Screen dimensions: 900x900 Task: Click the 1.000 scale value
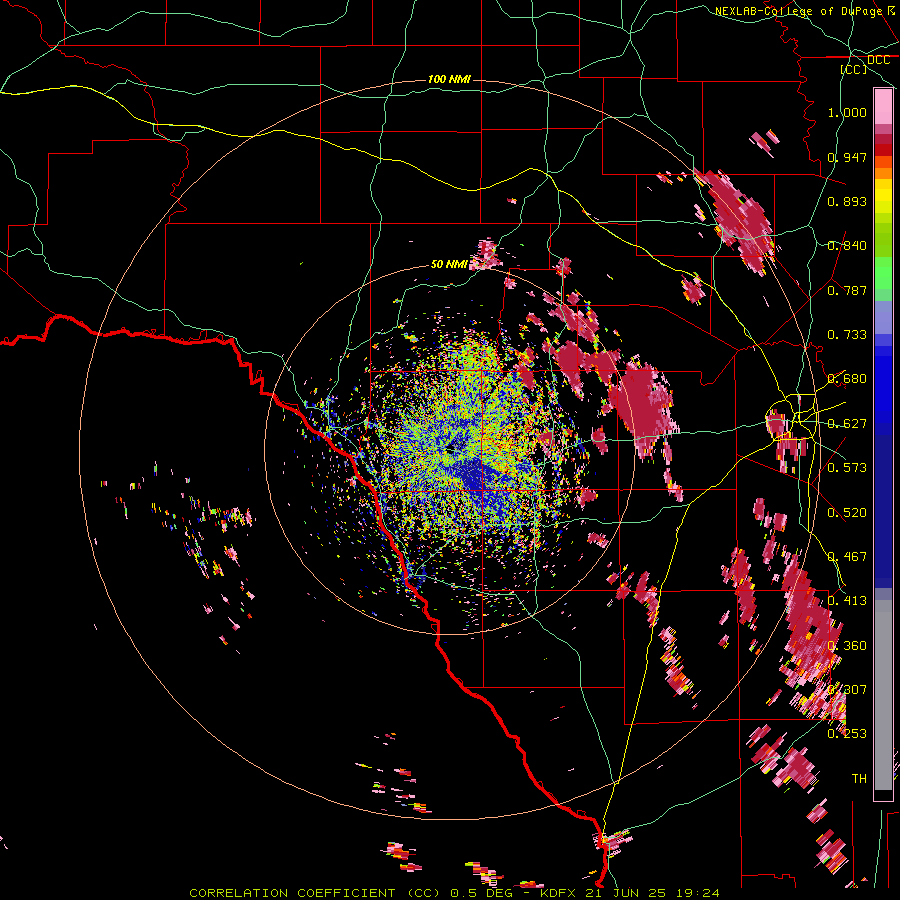click(847, 112)
